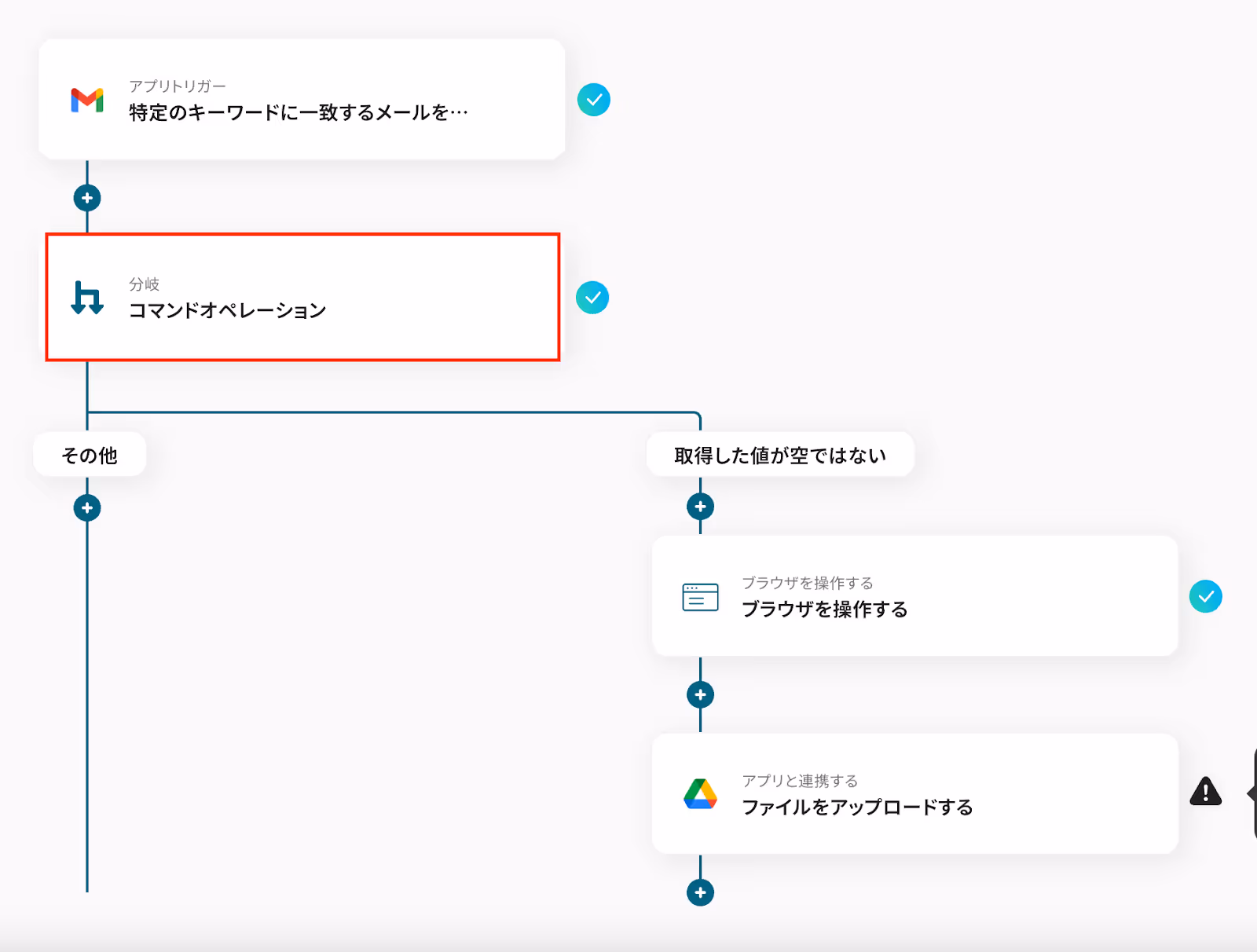Open the 分岐 コマンドオペレーション card

(x=302, y=297)
